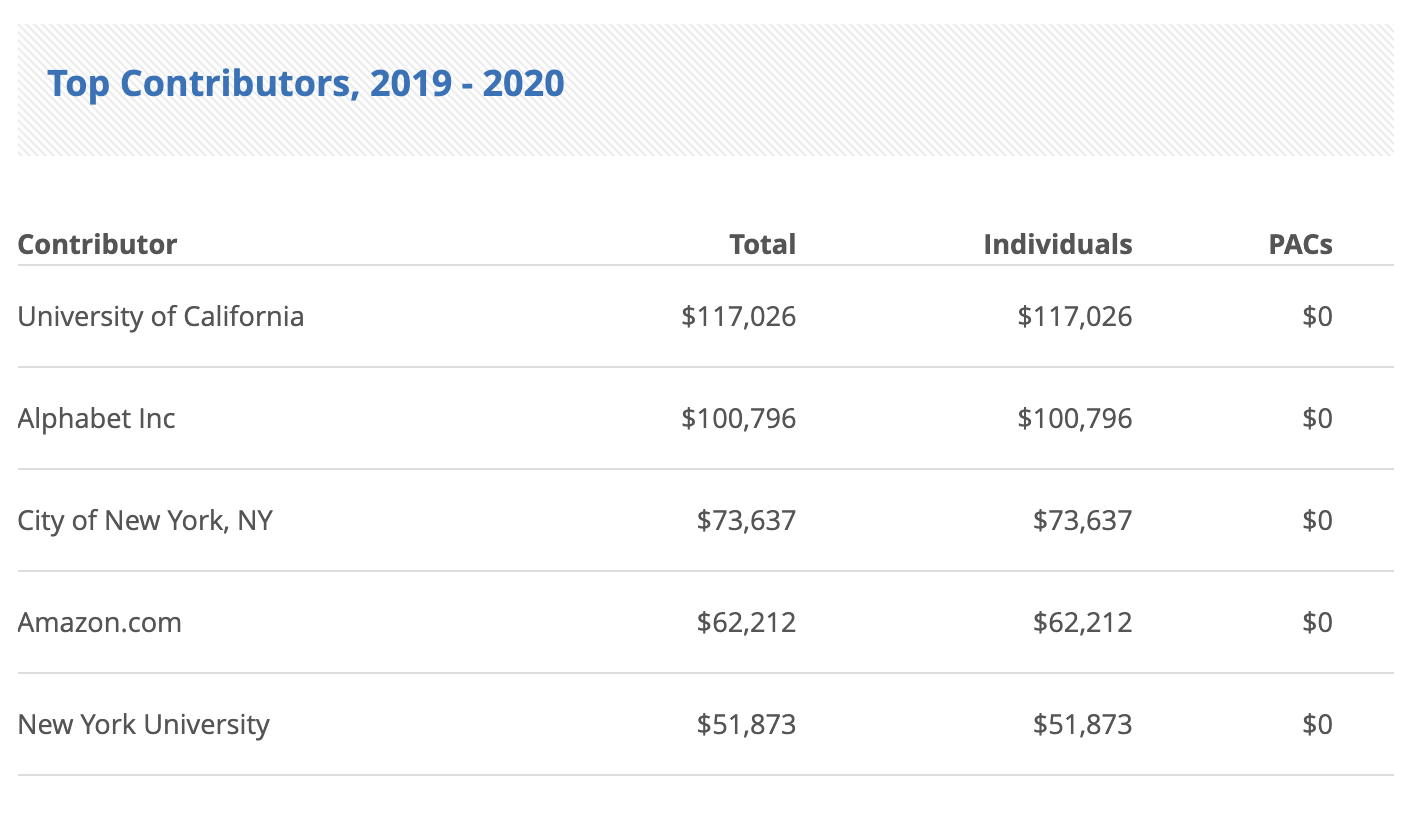The image size is (1412, 818).
Task: Click City of New York individuals $73,637
Action: [1082, 520]
